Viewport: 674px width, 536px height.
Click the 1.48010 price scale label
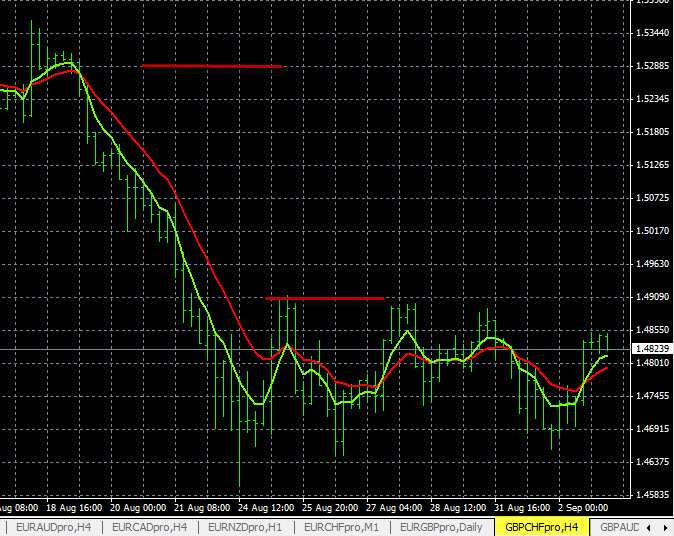tap(653, 363)
